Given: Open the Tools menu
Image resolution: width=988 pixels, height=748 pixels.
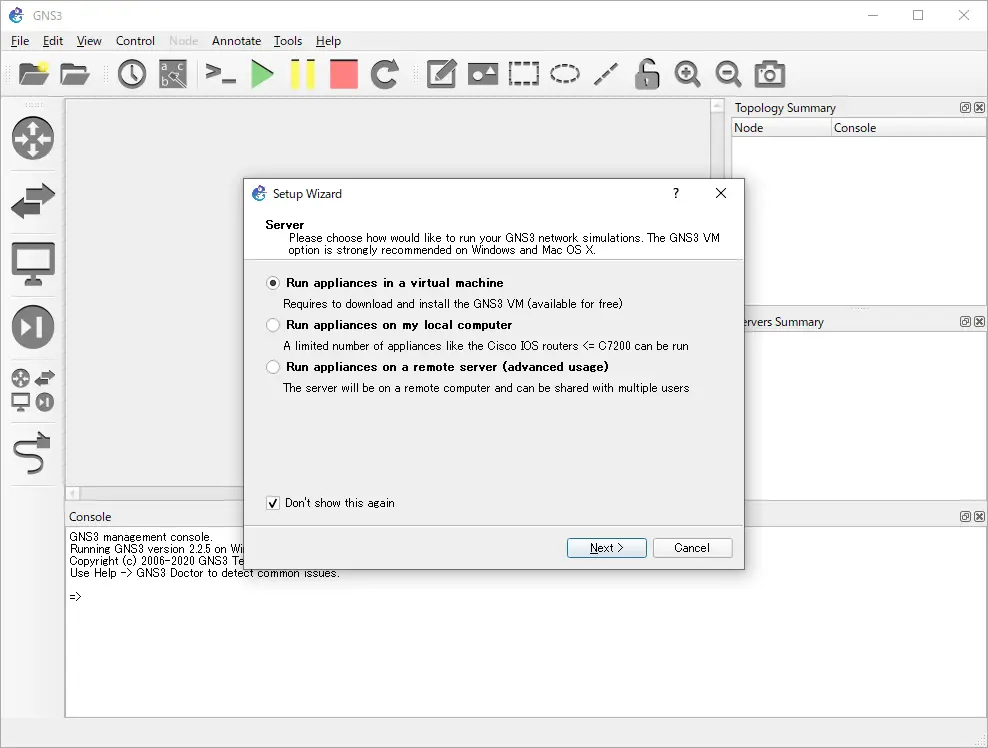Looking at the screenshot, I should (288, 41).
